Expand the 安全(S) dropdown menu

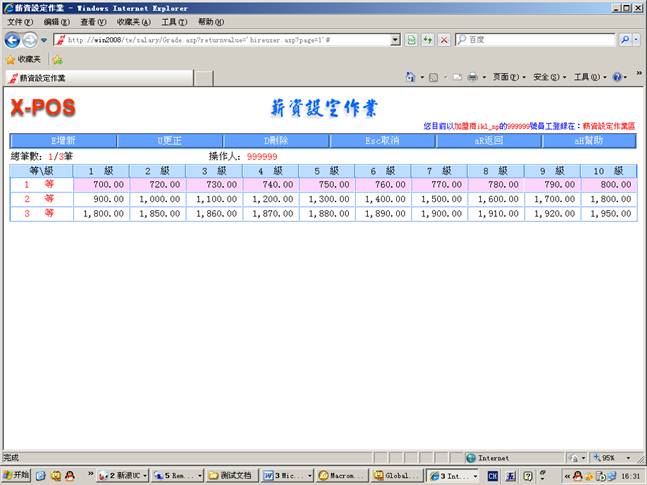pyautogui.click(x=549, y=77)
